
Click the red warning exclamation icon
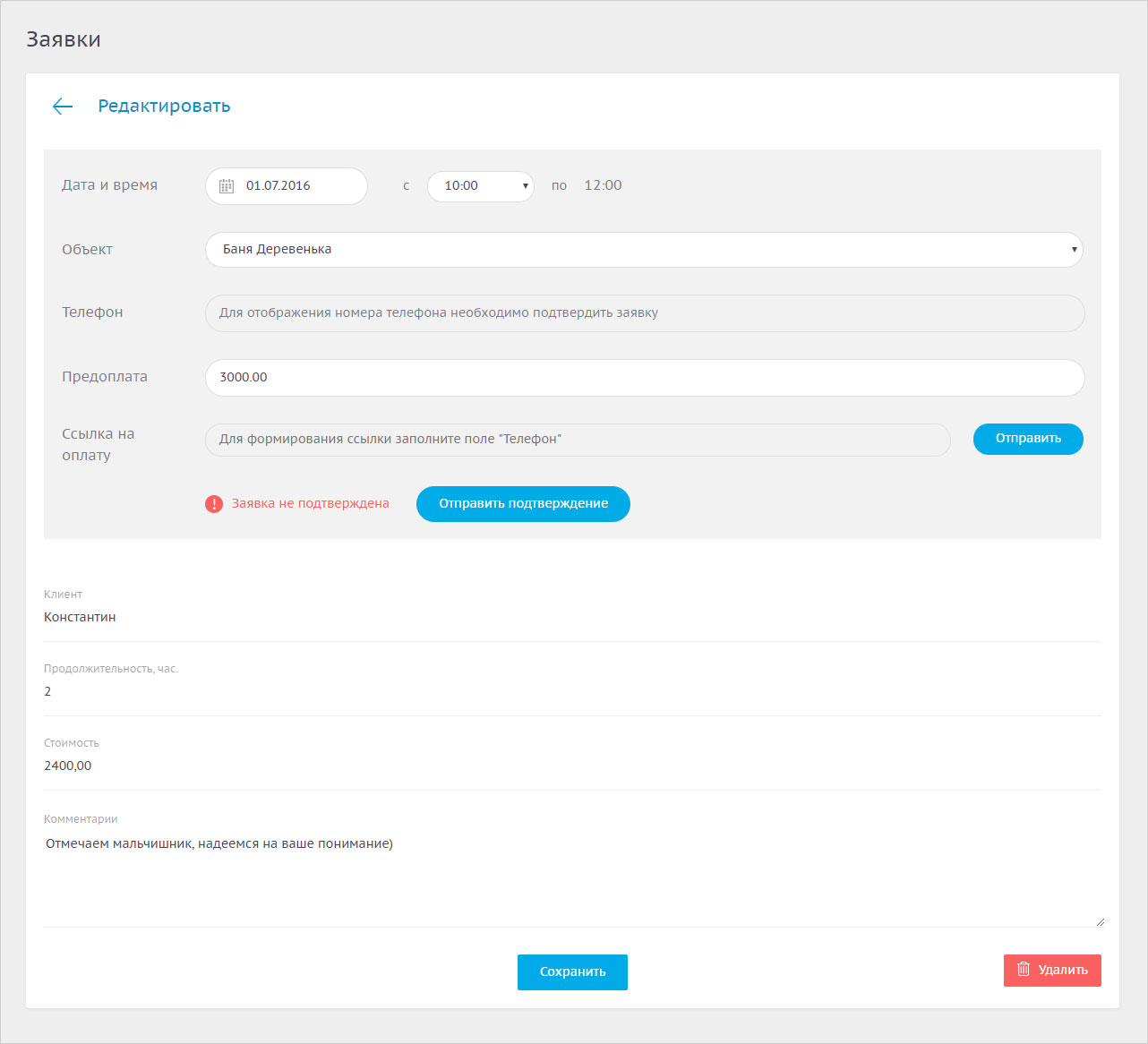(214, 504)
